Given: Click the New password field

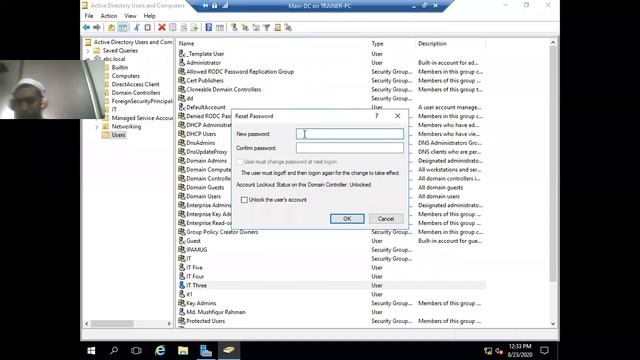Looking at the screenshot, I should click(350, 134).
